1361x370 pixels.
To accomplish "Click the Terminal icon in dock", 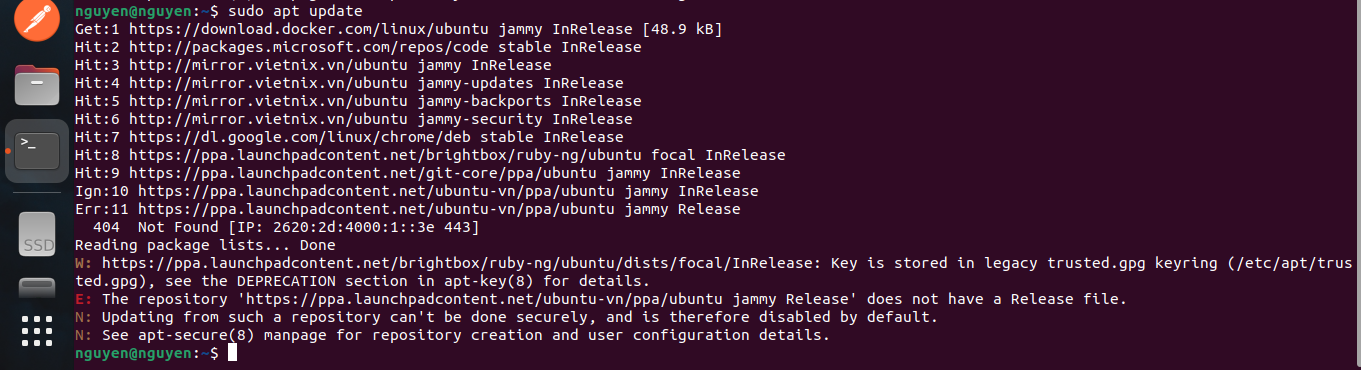I will 37,151.
